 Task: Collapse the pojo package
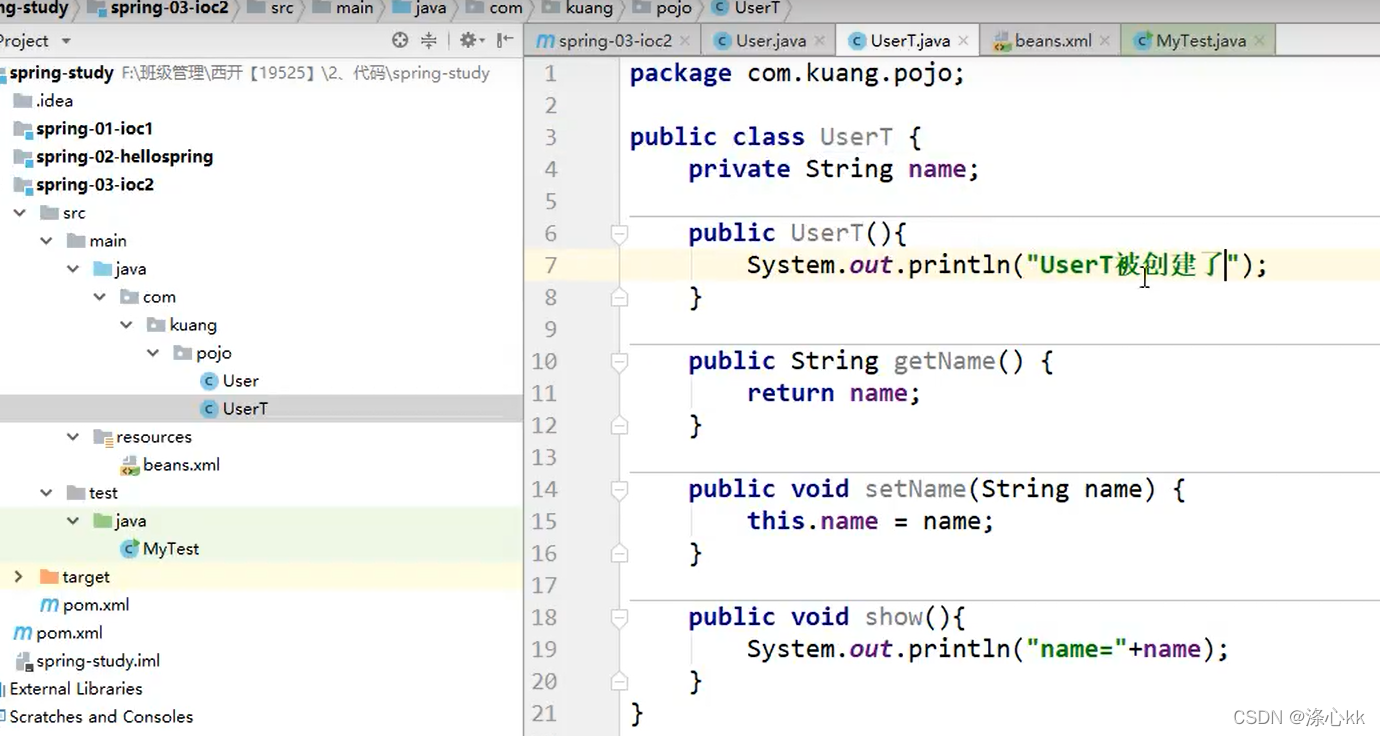pos(153,353)
